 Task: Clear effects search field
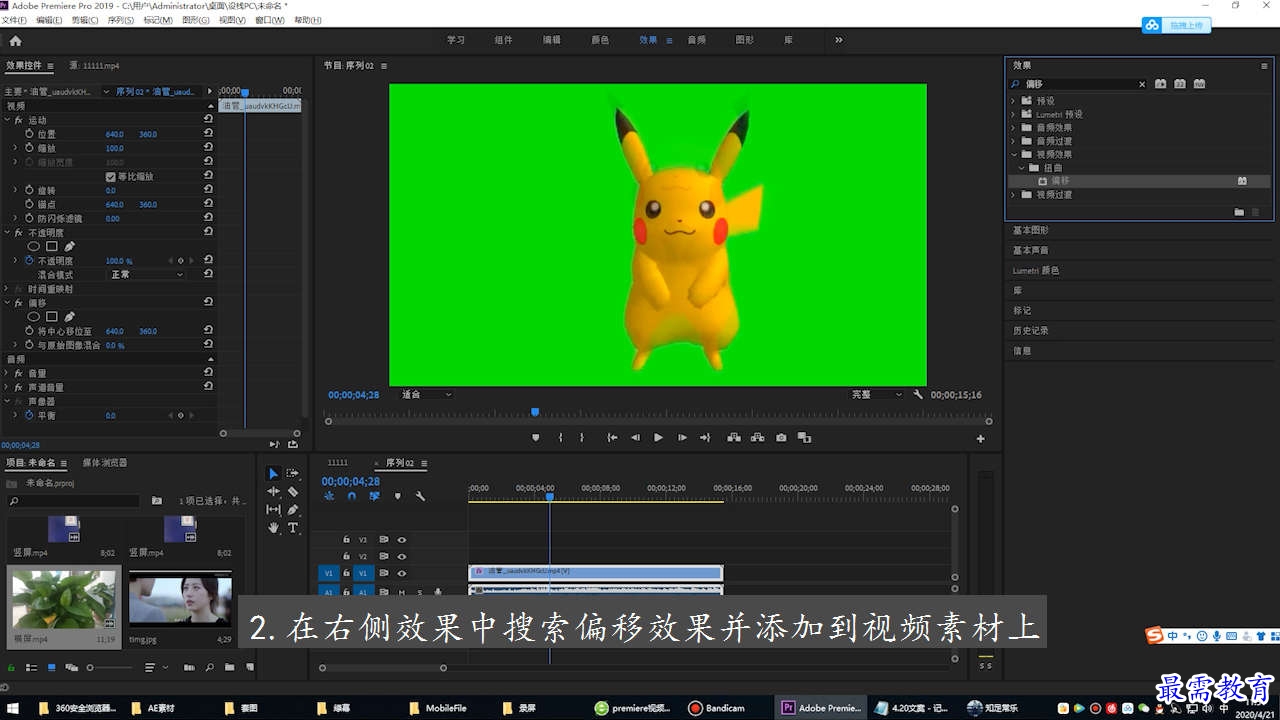1142,84
